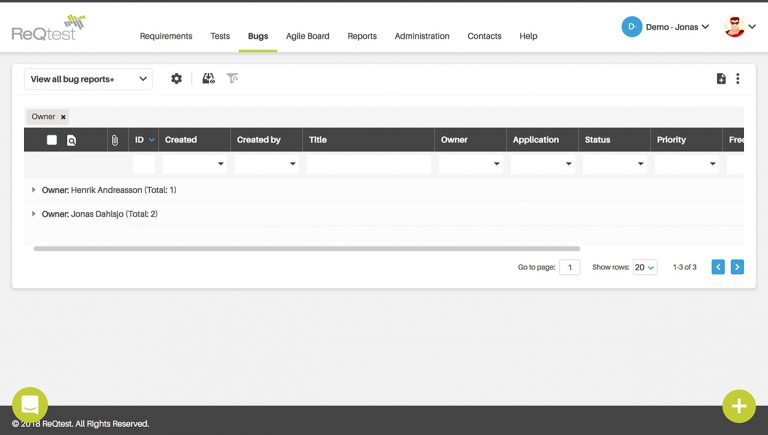768x435 pixels.
Task: Expand the Jonas Dahlsjo owner group
Action: click(x=33, y=214)
